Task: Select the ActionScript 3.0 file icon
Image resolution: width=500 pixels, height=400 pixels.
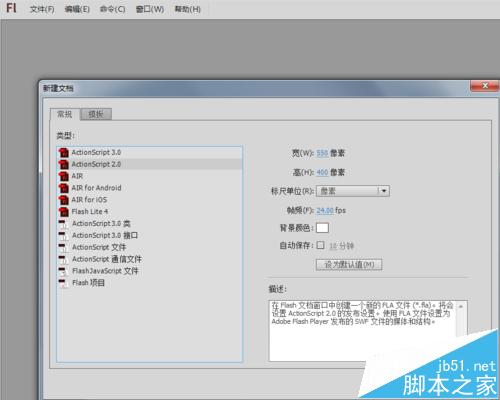Action: [63, 153]
